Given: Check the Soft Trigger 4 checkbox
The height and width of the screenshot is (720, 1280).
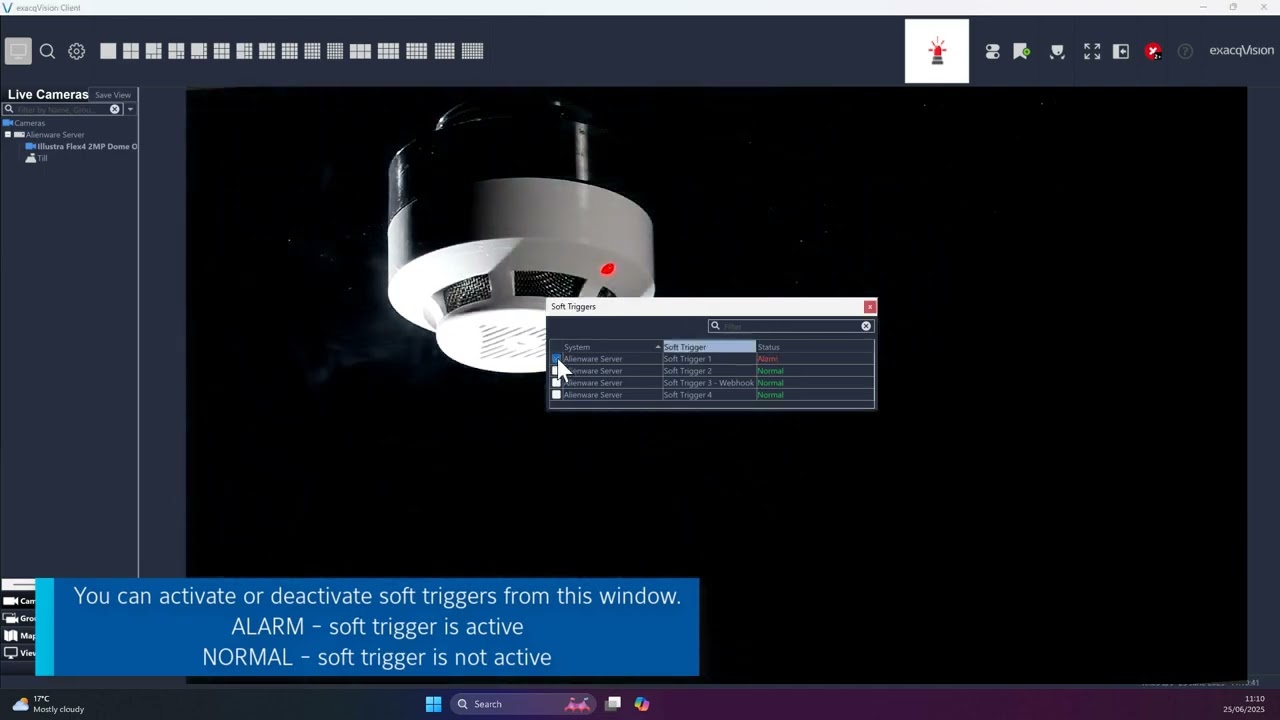Looking at the screenshot, I should tap(557, 394).
